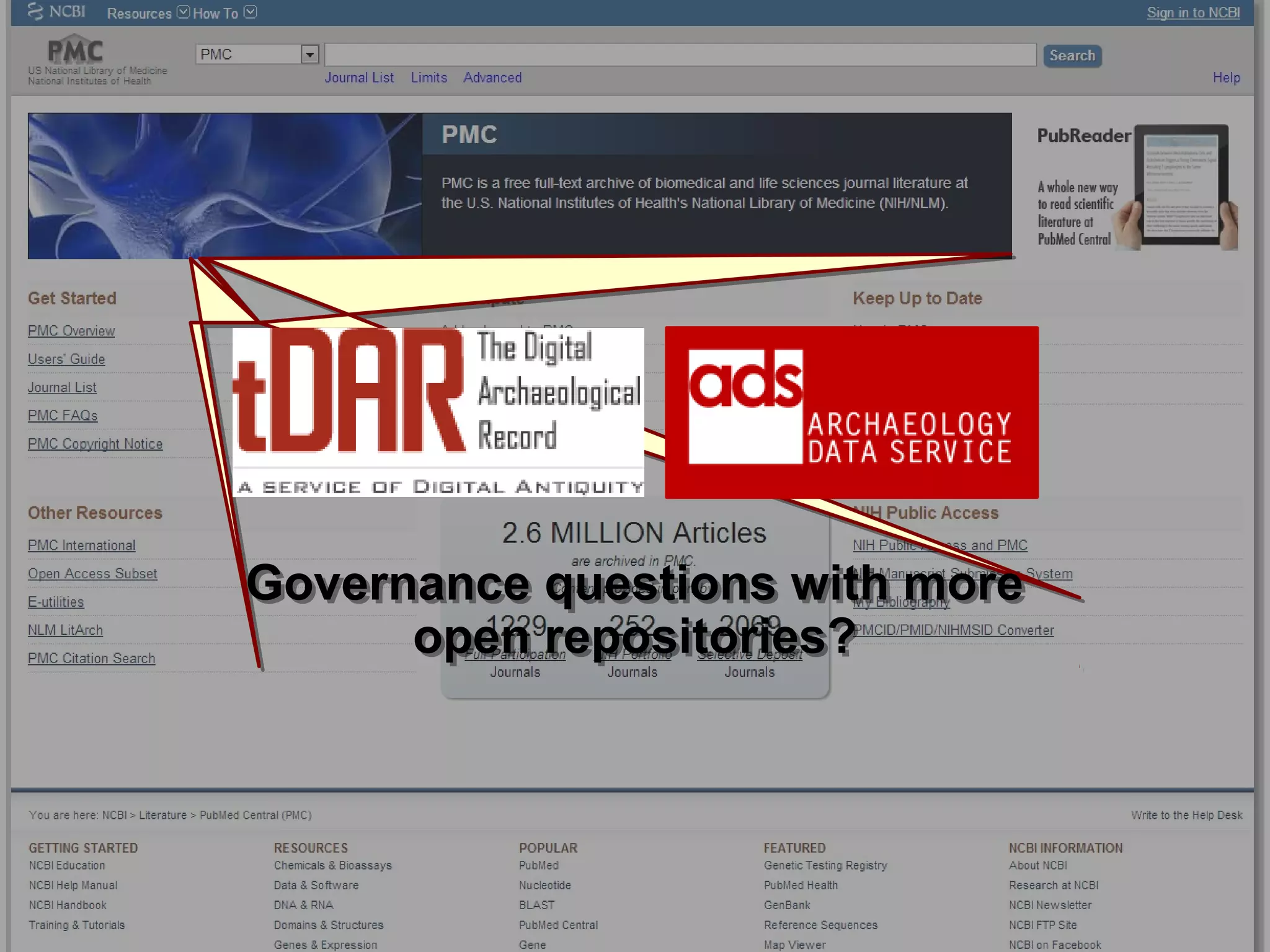Open the Journal List link under search
The image size is (1270, 952).
(359, 77)
